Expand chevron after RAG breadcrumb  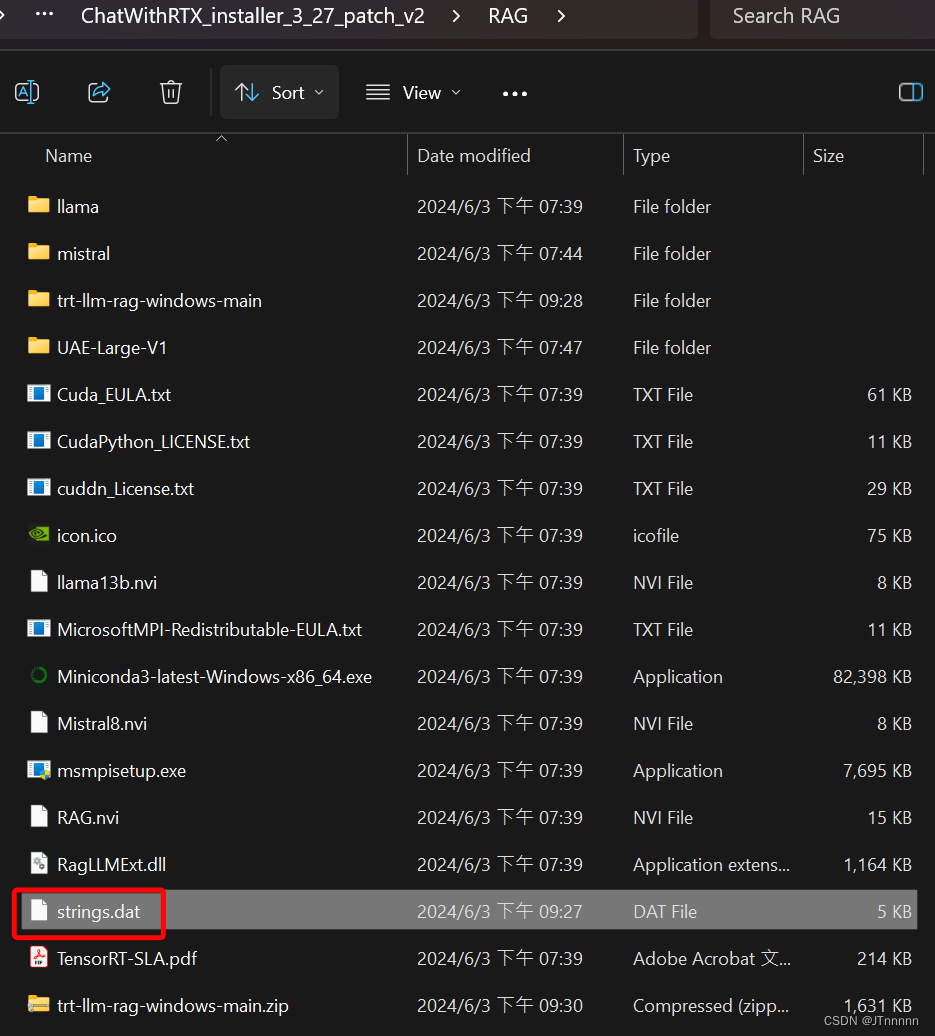(561, 16)
